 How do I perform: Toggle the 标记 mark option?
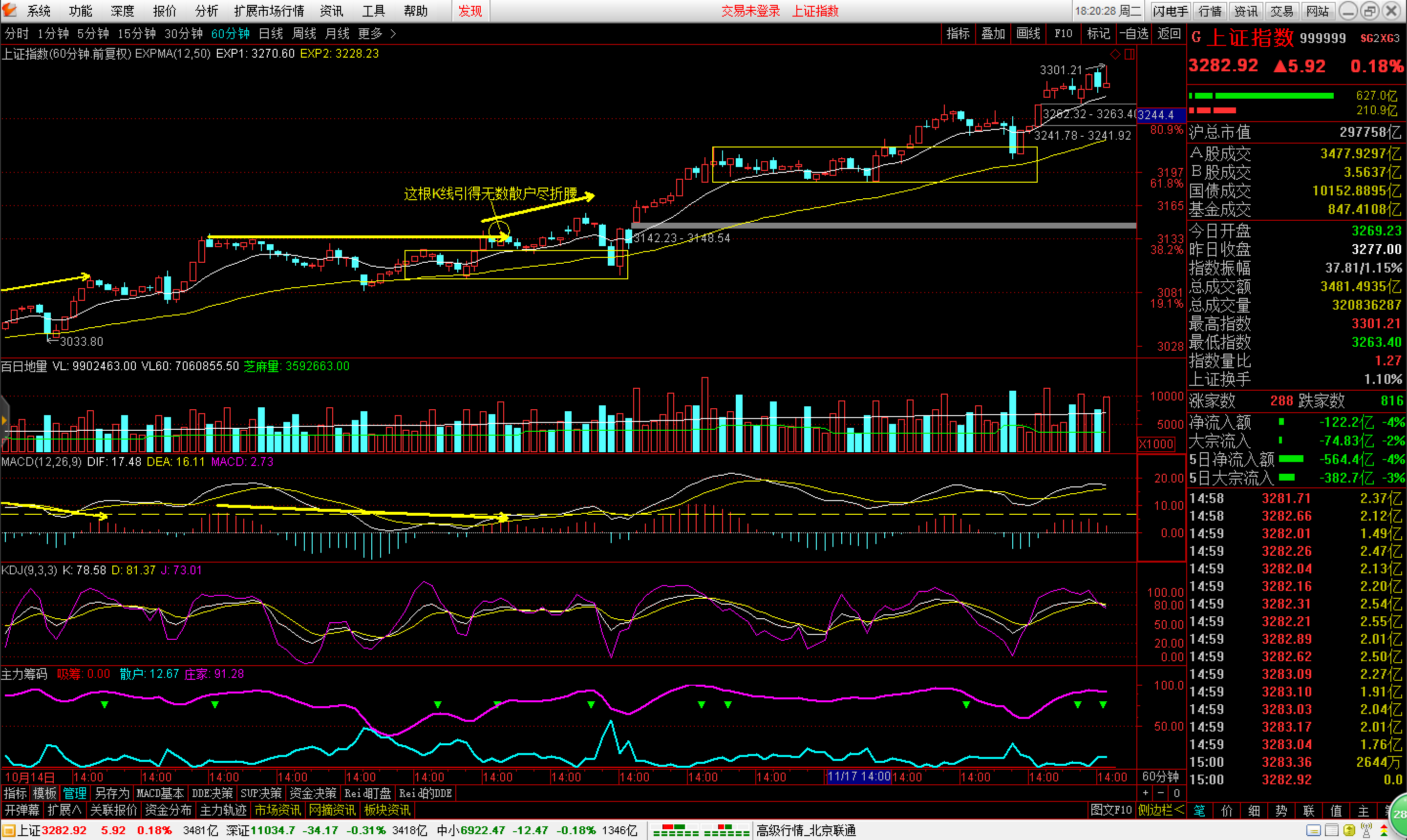[x=1098, y=34]
